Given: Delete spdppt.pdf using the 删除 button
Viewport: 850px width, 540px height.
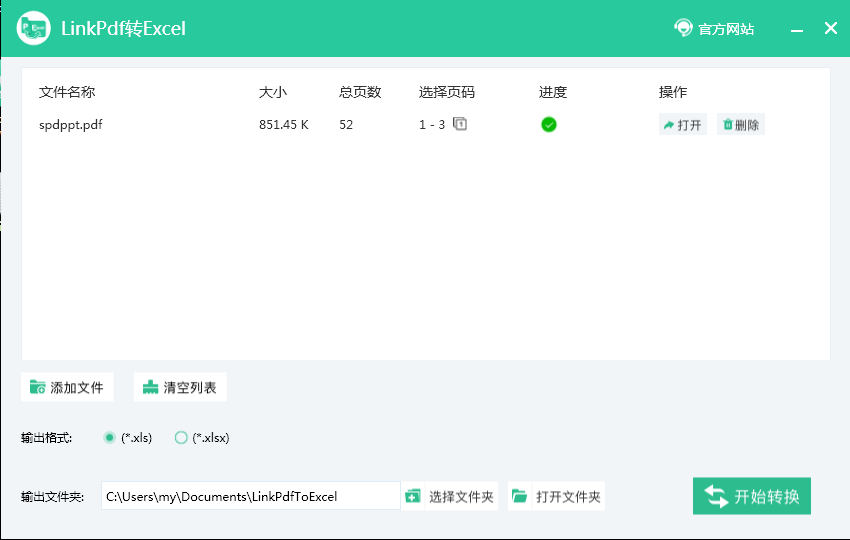Looking at the screenshot, I should pyautogui.click(x=740, y=125).
